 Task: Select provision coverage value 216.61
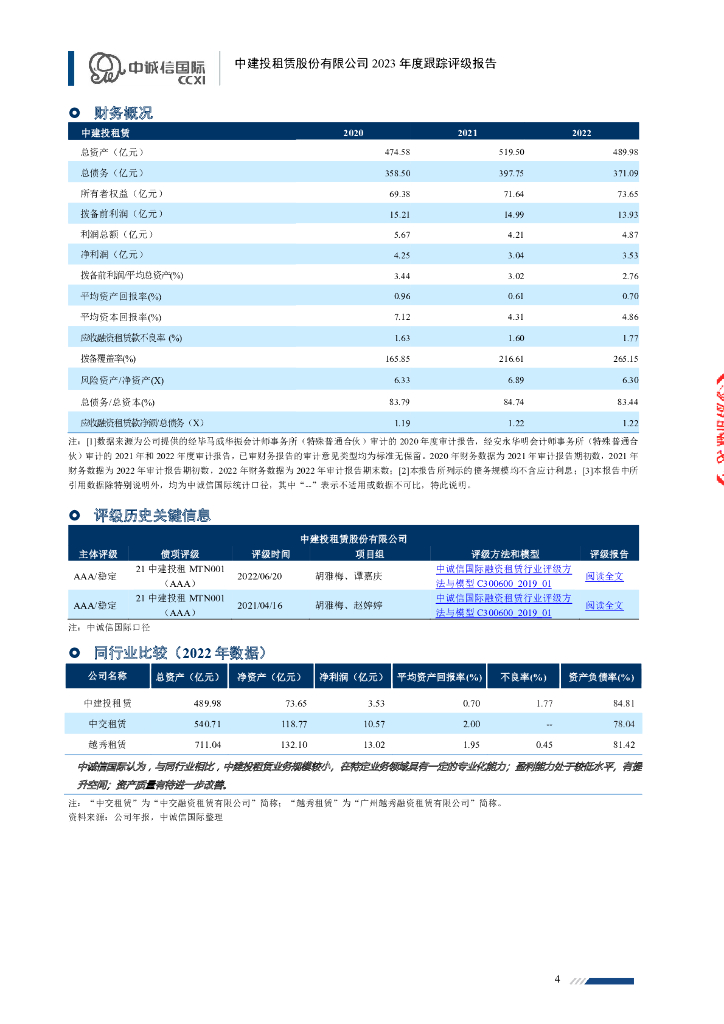tap(511, 359)
